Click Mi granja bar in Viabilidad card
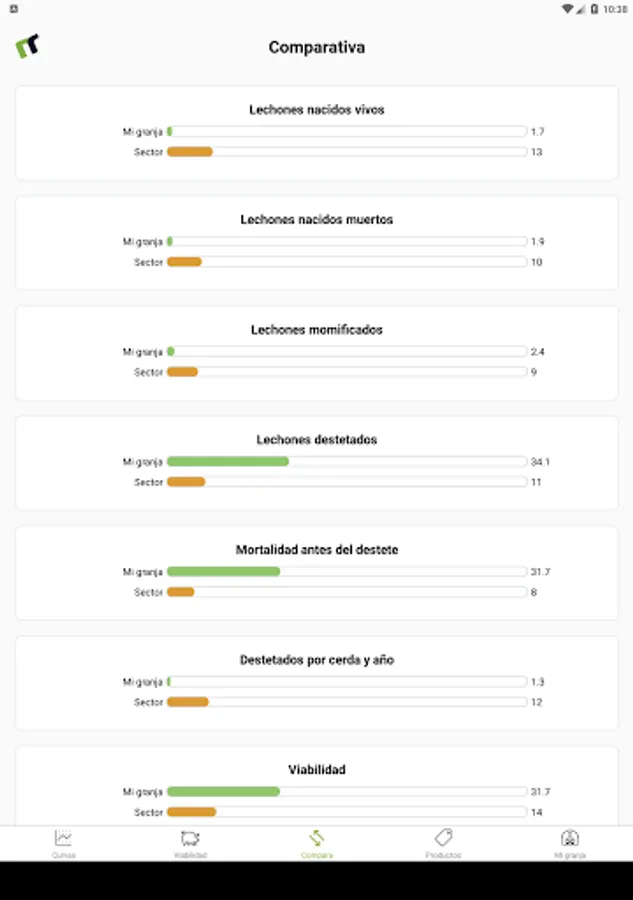This screenshot has width=633, height=900. point(346,792)
